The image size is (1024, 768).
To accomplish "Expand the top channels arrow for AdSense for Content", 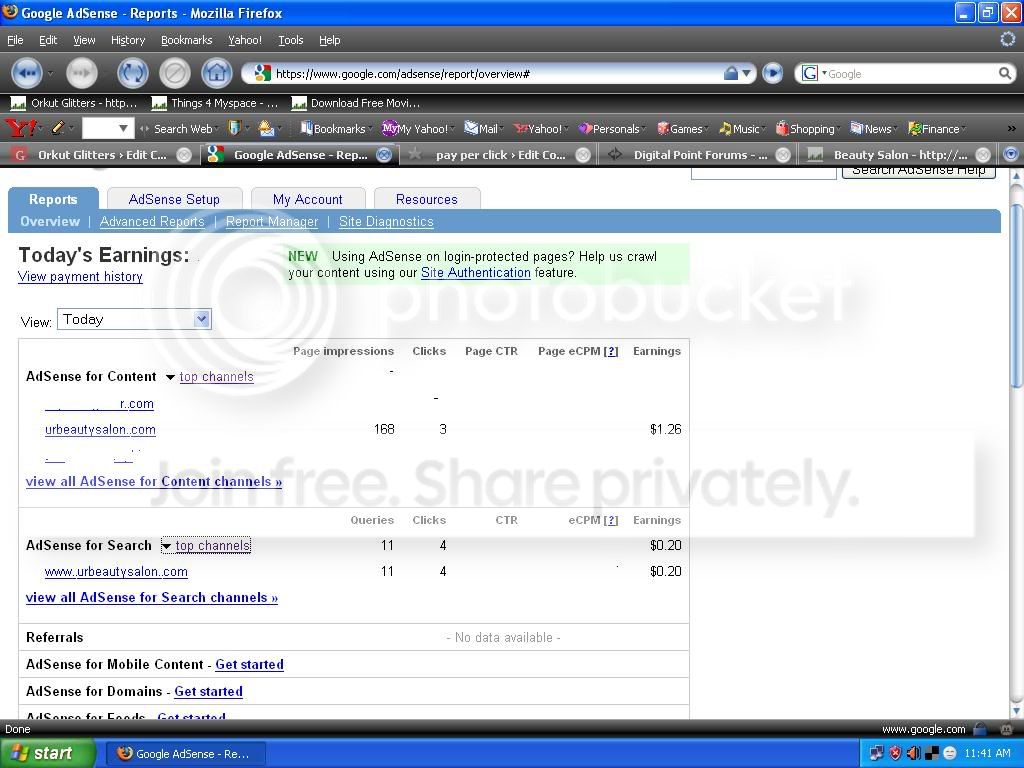I will pos(170,377).
